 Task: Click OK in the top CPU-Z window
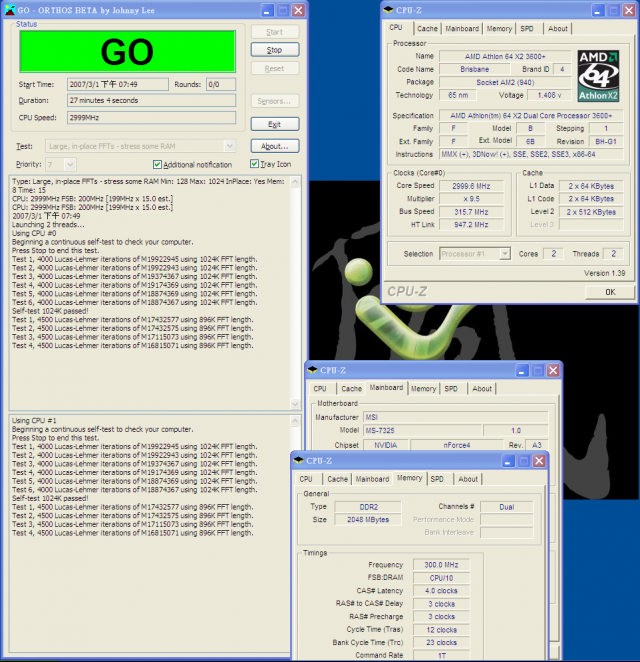pyautogui.click(x=610, y=292)
